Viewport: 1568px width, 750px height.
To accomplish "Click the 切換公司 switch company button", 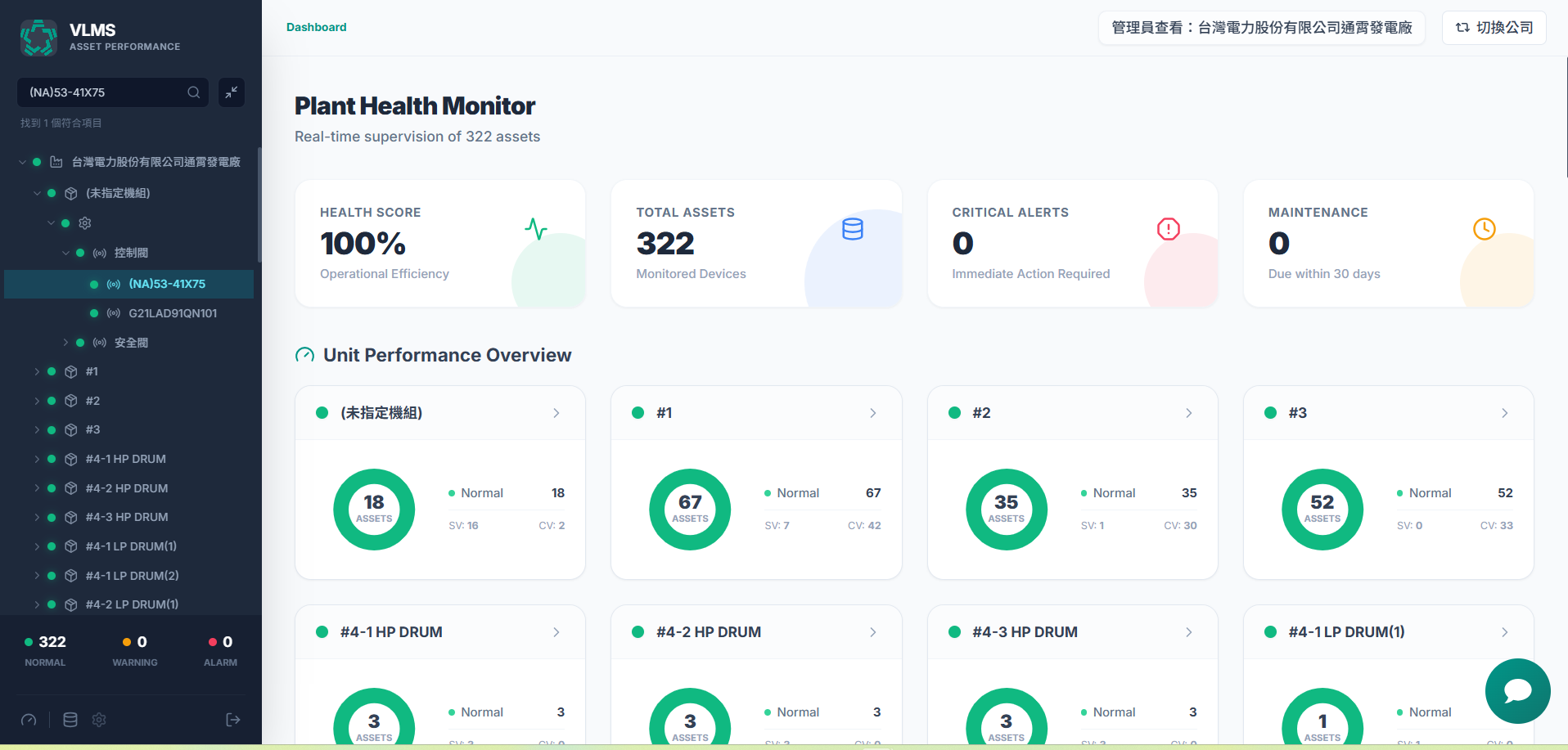I will (1494, 28).
